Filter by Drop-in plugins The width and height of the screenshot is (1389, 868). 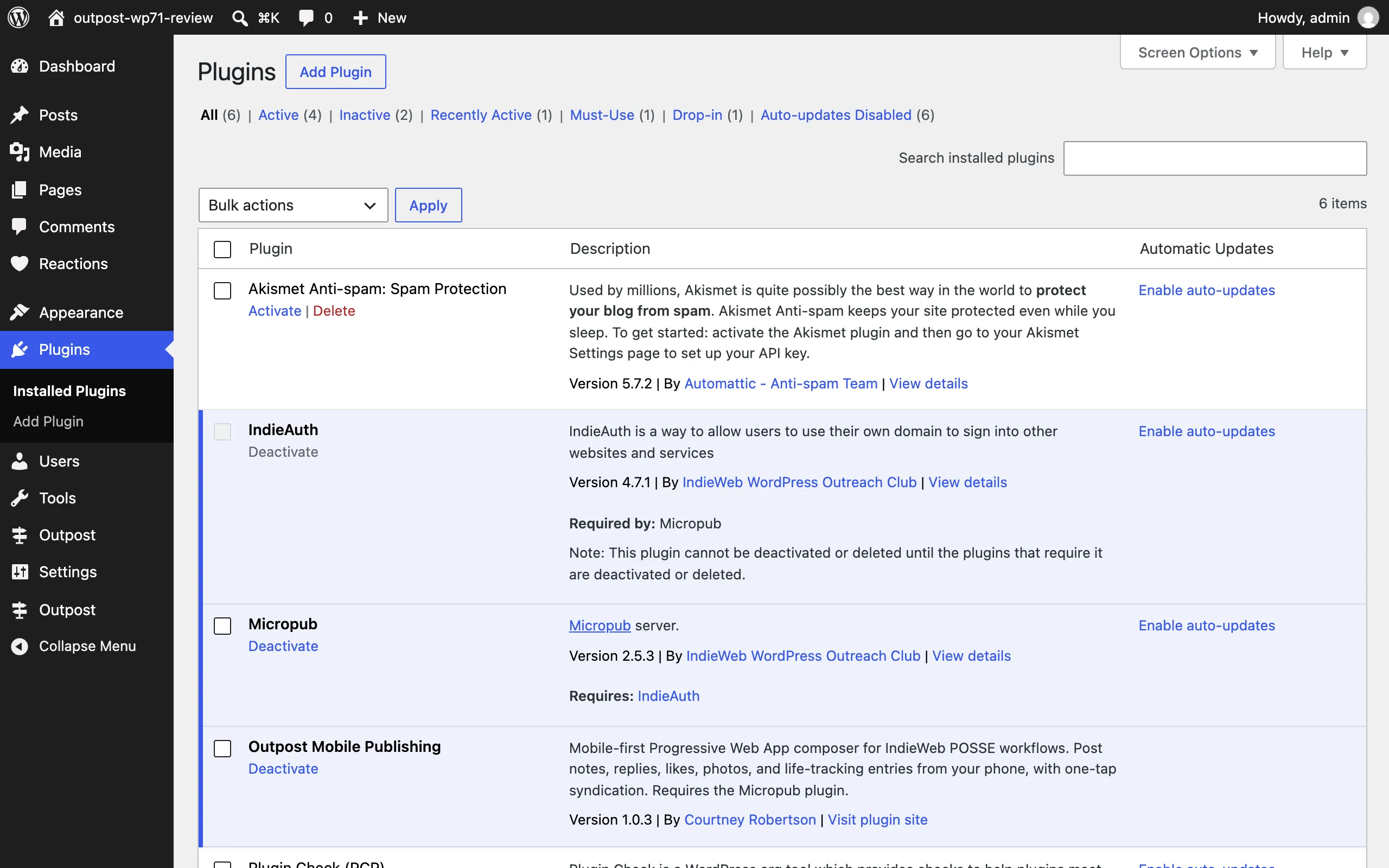pyautogui.click(x=697, y=115)
